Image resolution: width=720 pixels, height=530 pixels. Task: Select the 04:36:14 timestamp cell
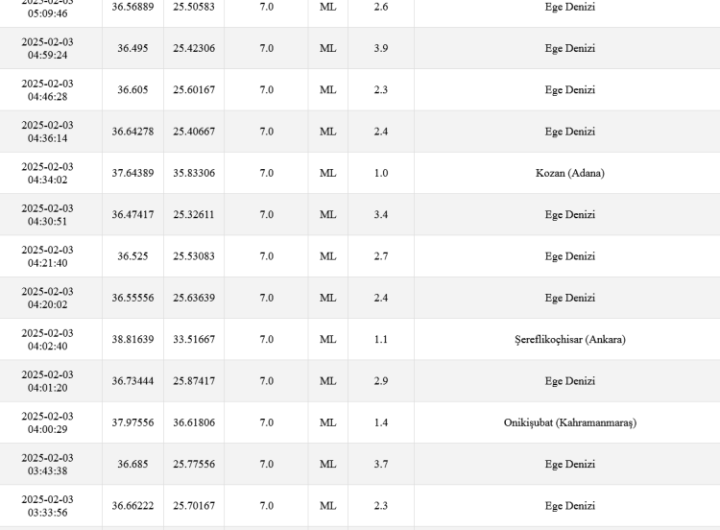click(48, 132)
